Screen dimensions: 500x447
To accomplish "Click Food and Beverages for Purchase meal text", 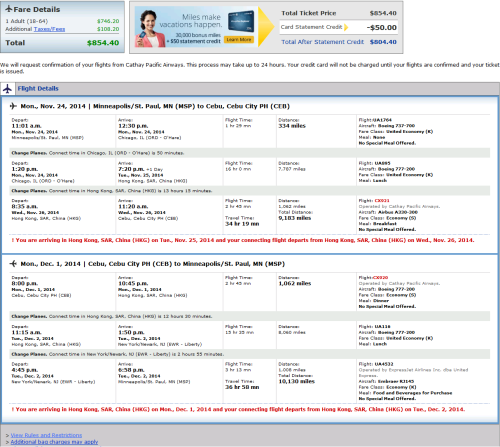I will (x=412, y=393).
